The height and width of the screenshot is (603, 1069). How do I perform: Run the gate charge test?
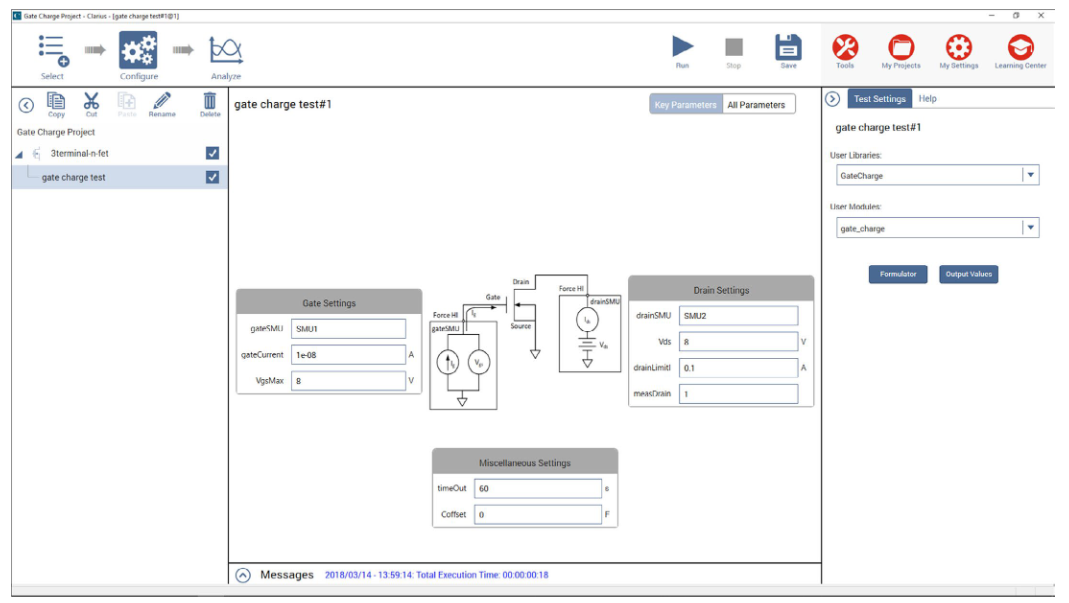[x=683, y=45]
